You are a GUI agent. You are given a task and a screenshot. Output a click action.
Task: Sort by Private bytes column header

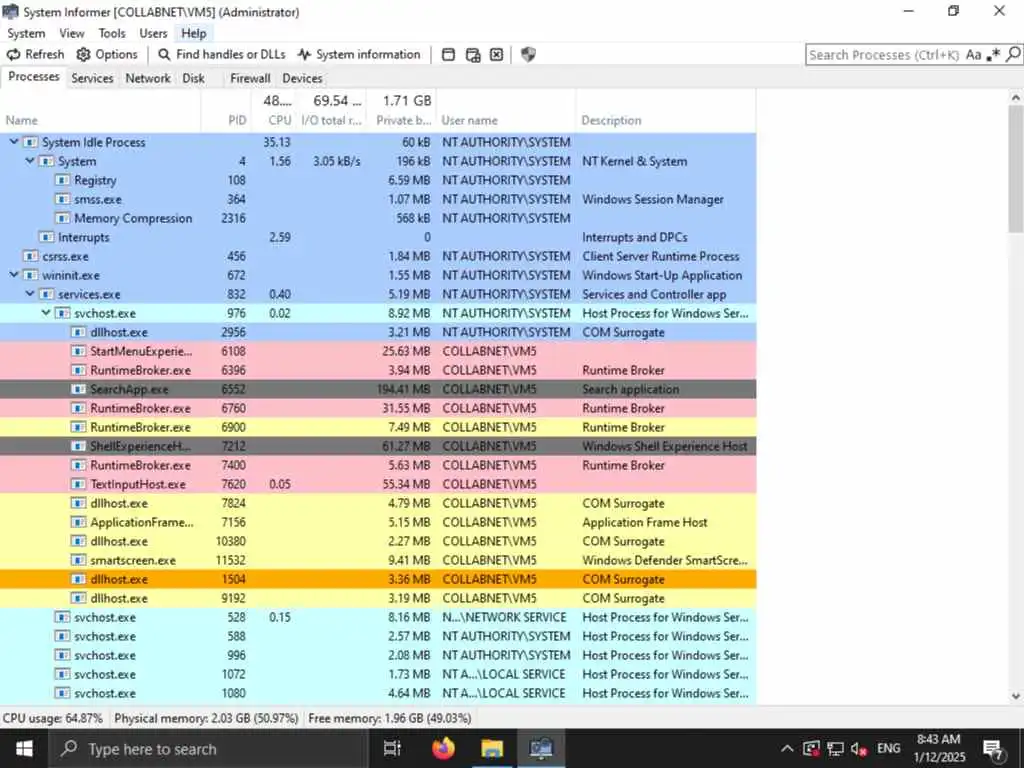click(401, 120)
